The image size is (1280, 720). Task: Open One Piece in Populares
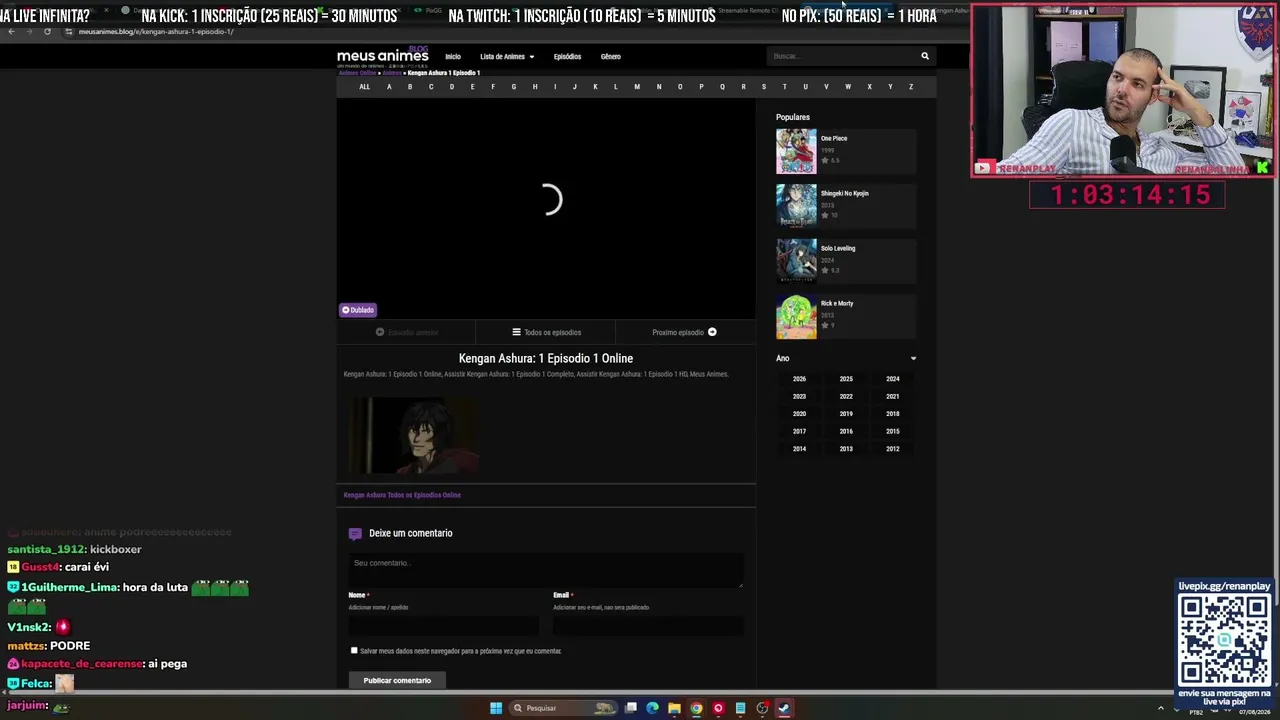[834, 138]
